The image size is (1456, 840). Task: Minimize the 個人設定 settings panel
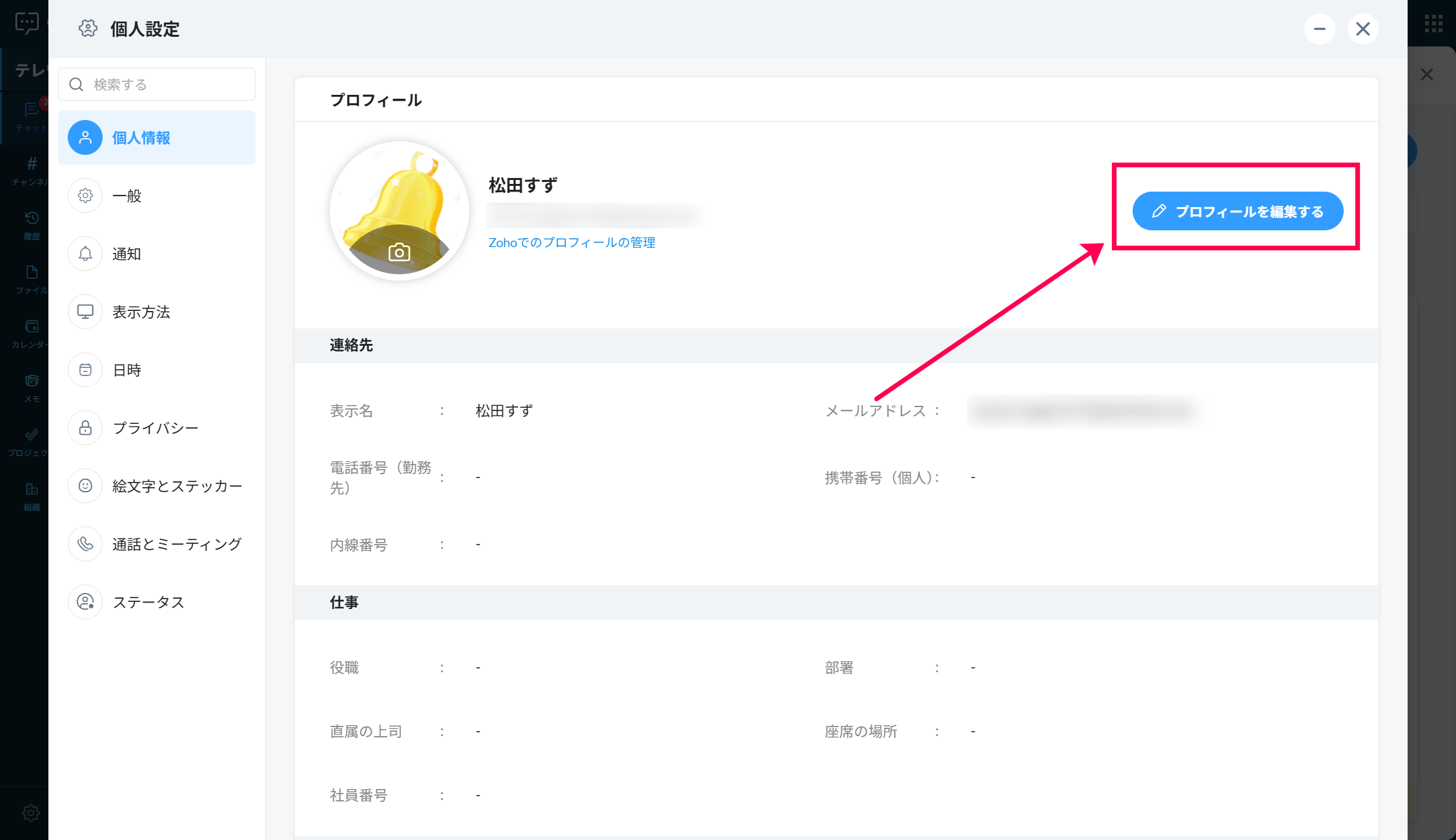pyautogui.click(x=1319, y=29)
